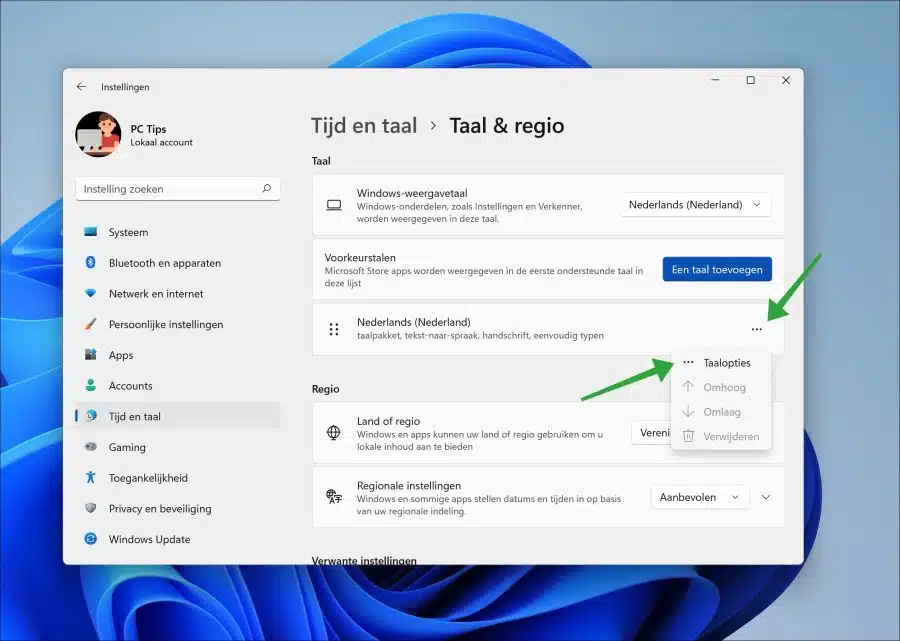This screenshot has height=641, width=900.
Task: Go to Netwerk en internet
Action: tap(177, 293)
